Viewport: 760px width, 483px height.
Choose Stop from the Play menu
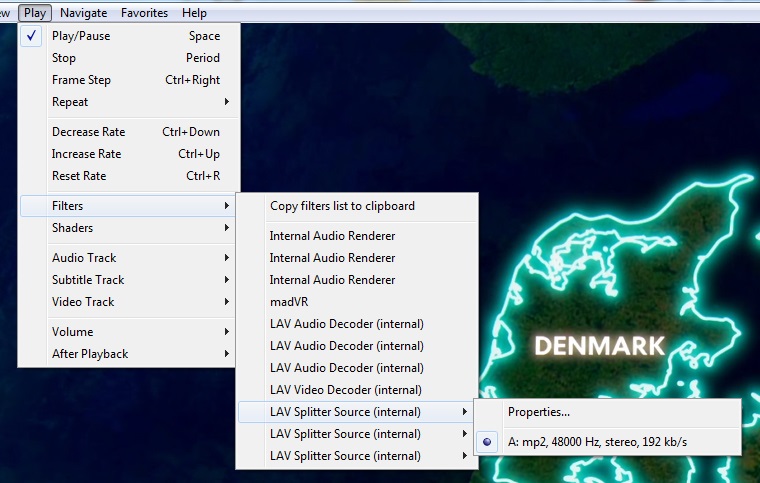[x=64, y=58]
